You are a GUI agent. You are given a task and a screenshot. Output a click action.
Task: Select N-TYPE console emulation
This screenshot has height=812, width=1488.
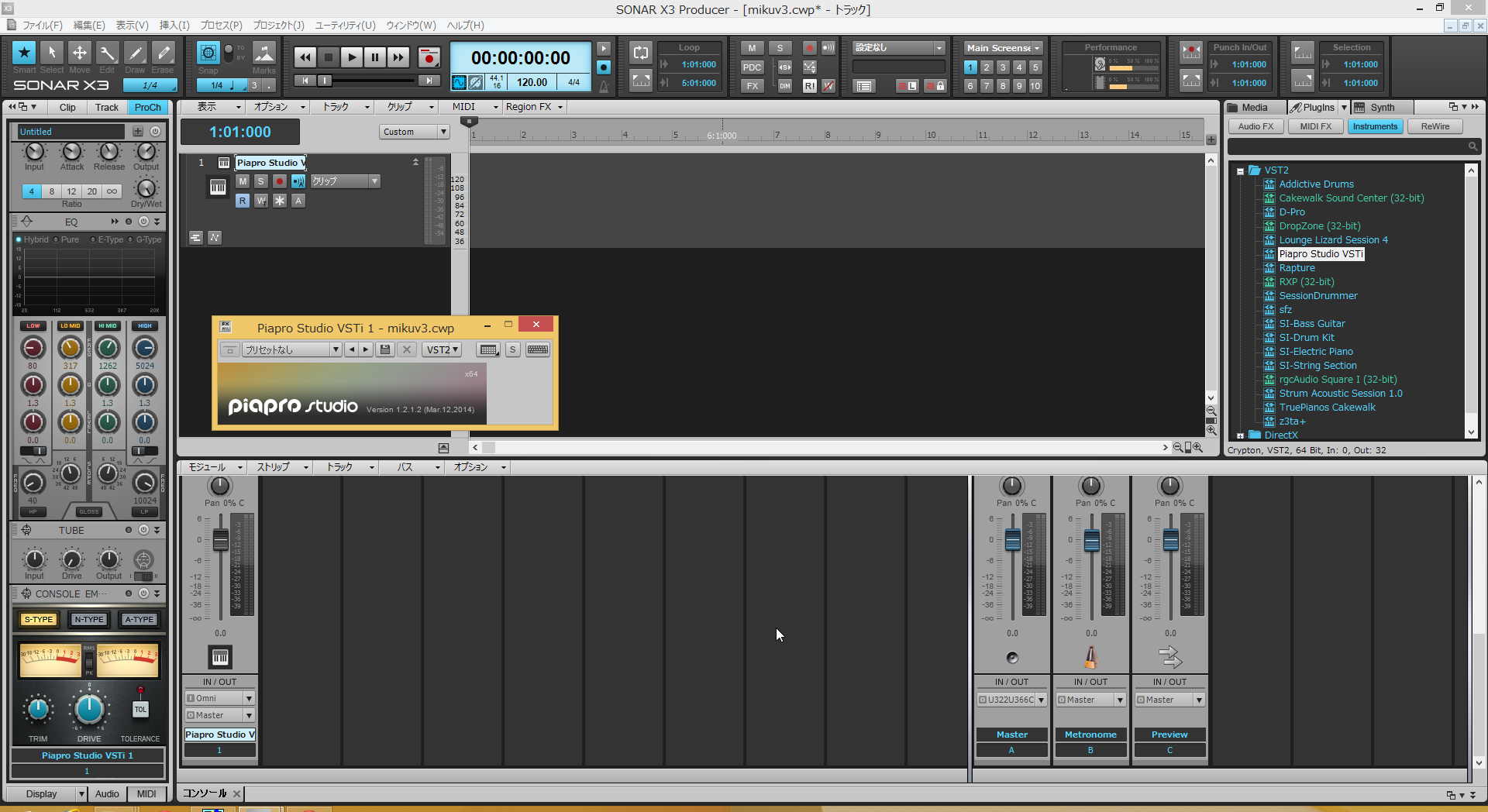pyautogui.click(x=89, y=620)
